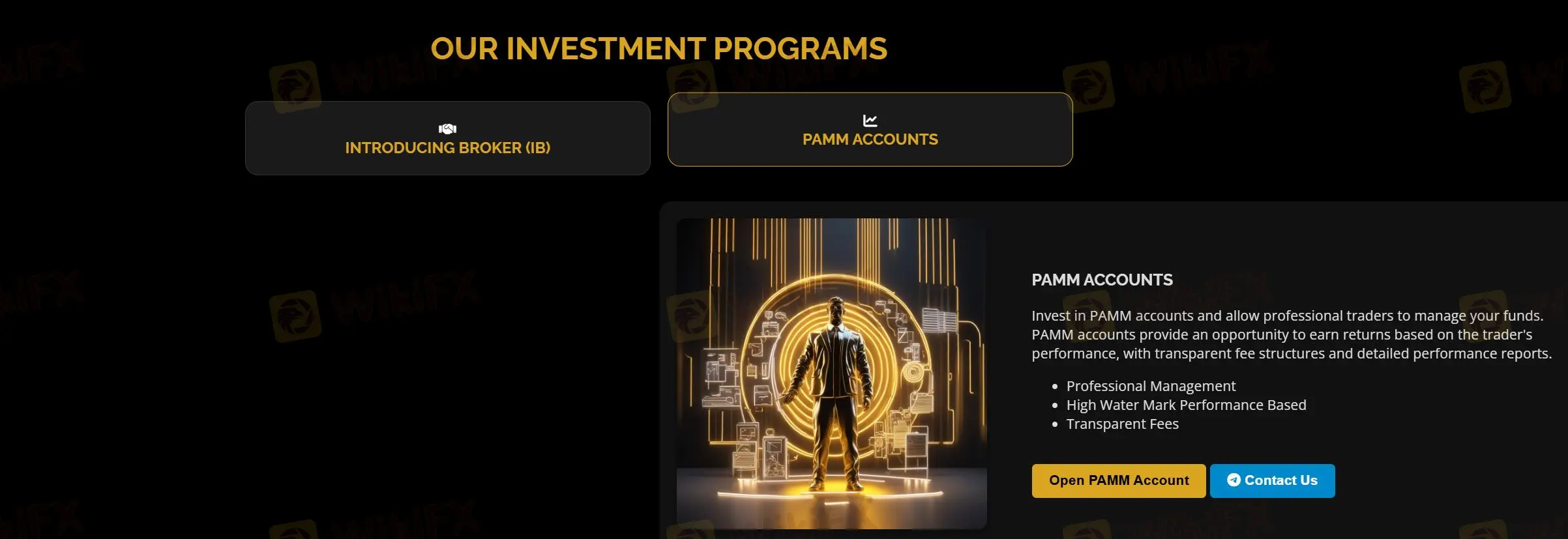Viewport: 1568px width, 539px height.
Task: Select the PAMM Accounts tab label
Action: click(870, 139)
